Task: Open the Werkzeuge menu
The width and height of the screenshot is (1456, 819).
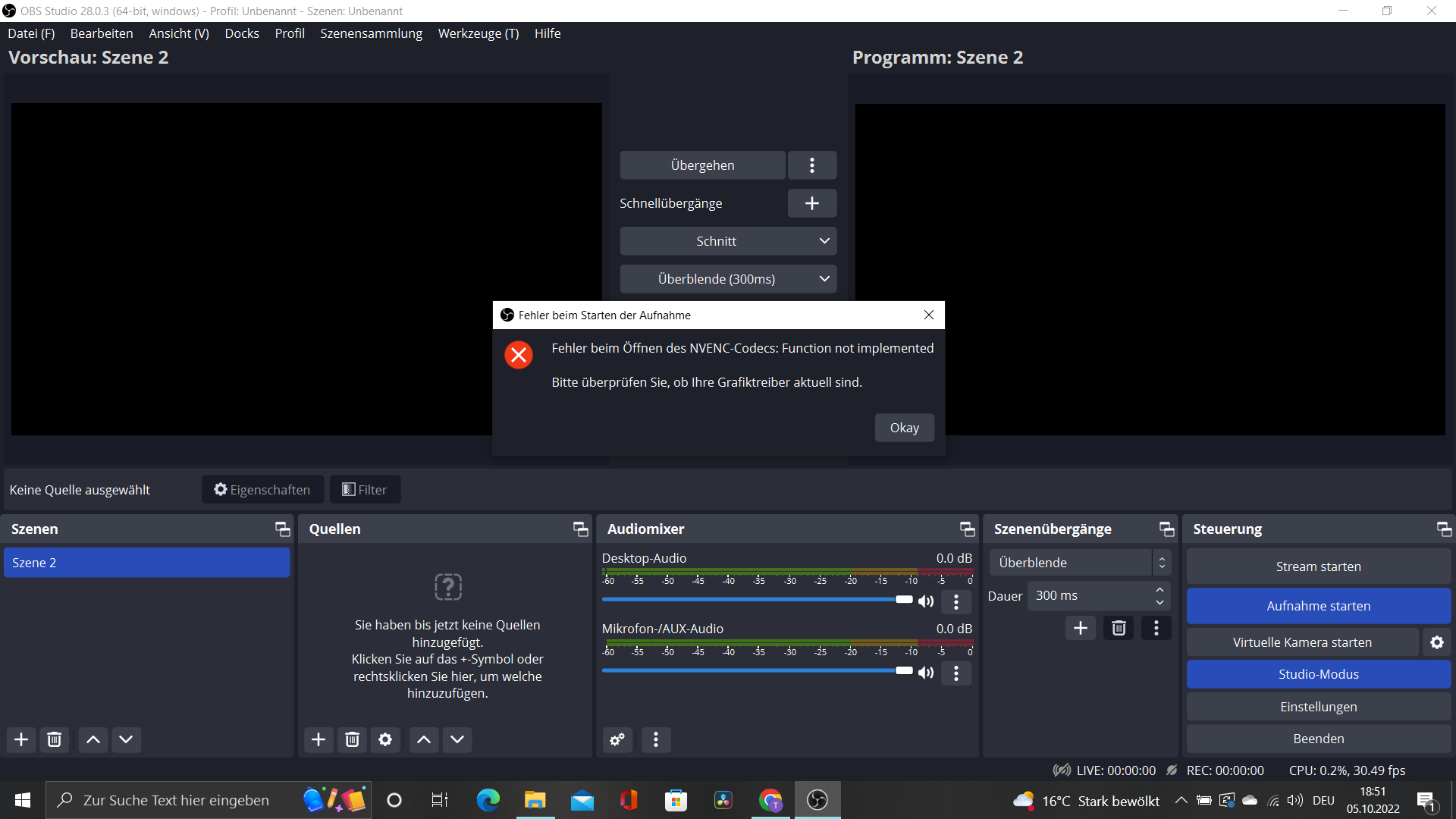Action: 479,33
